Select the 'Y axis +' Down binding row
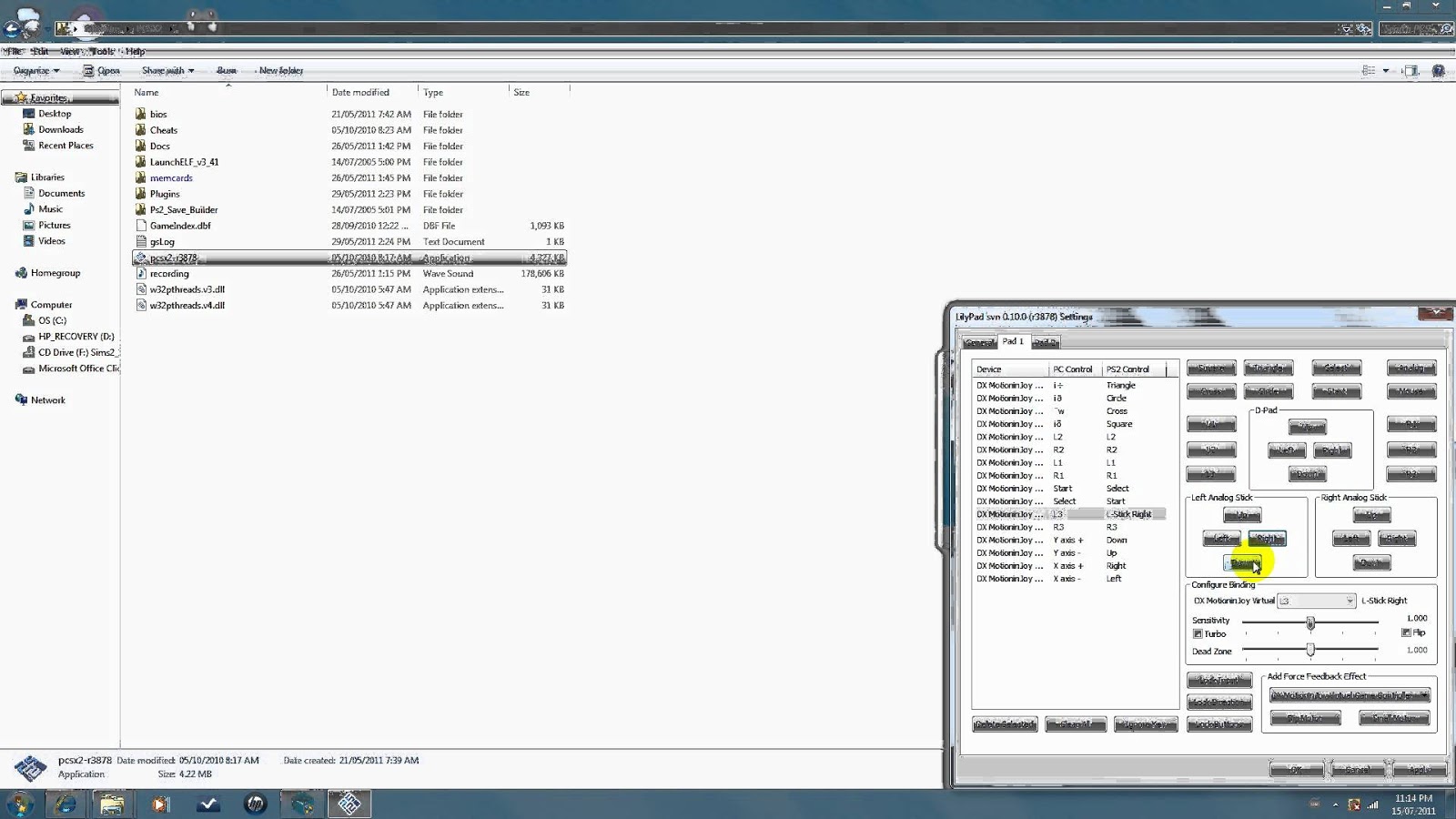Screen dimensions: 1456x819 1069,540
